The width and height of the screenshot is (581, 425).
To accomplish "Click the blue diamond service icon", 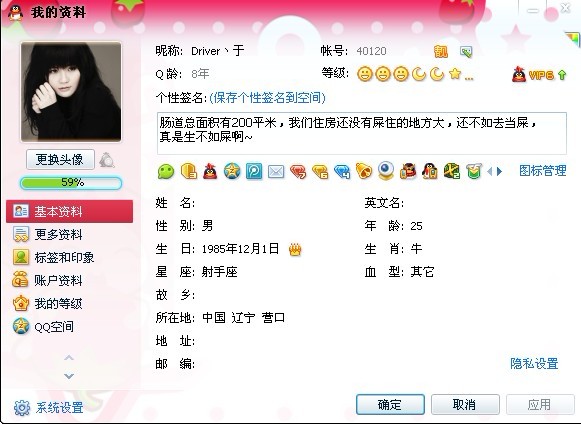I will pyautogui.click(x=342, y=172).
